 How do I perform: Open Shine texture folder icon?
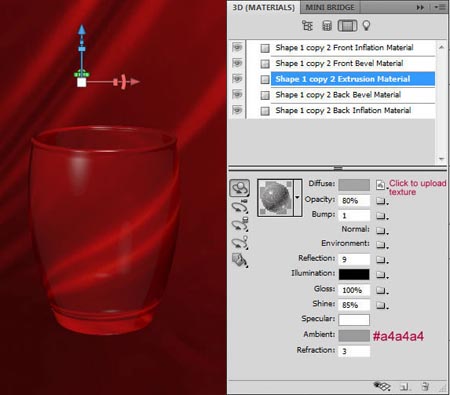pyautogui.click(x=381, y=305)
